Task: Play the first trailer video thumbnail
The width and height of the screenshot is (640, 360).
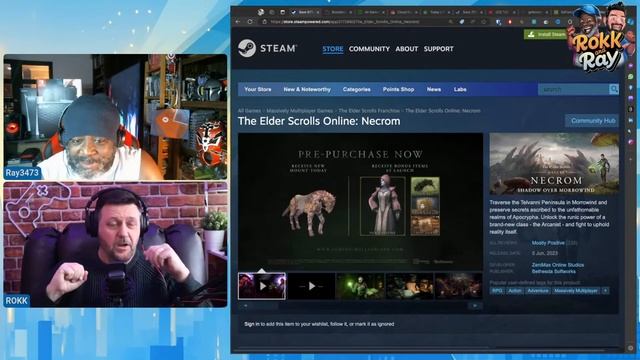Action: coord(262,286)
